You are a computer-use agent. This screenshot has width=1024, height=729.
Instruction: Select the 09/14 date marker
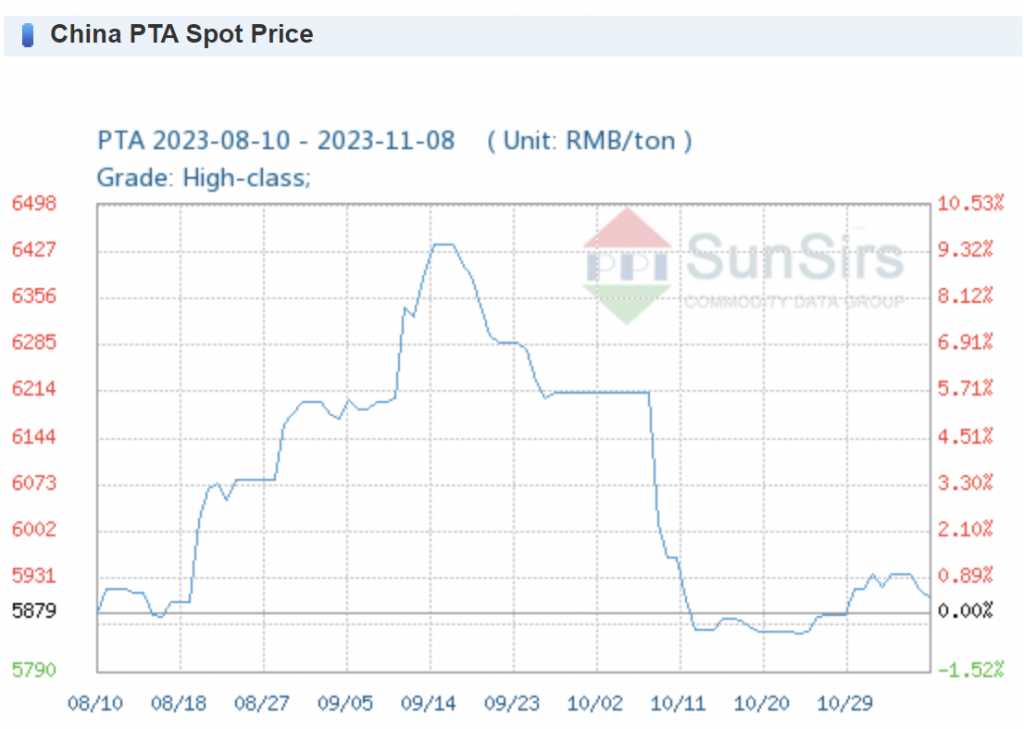click(430, 703)
